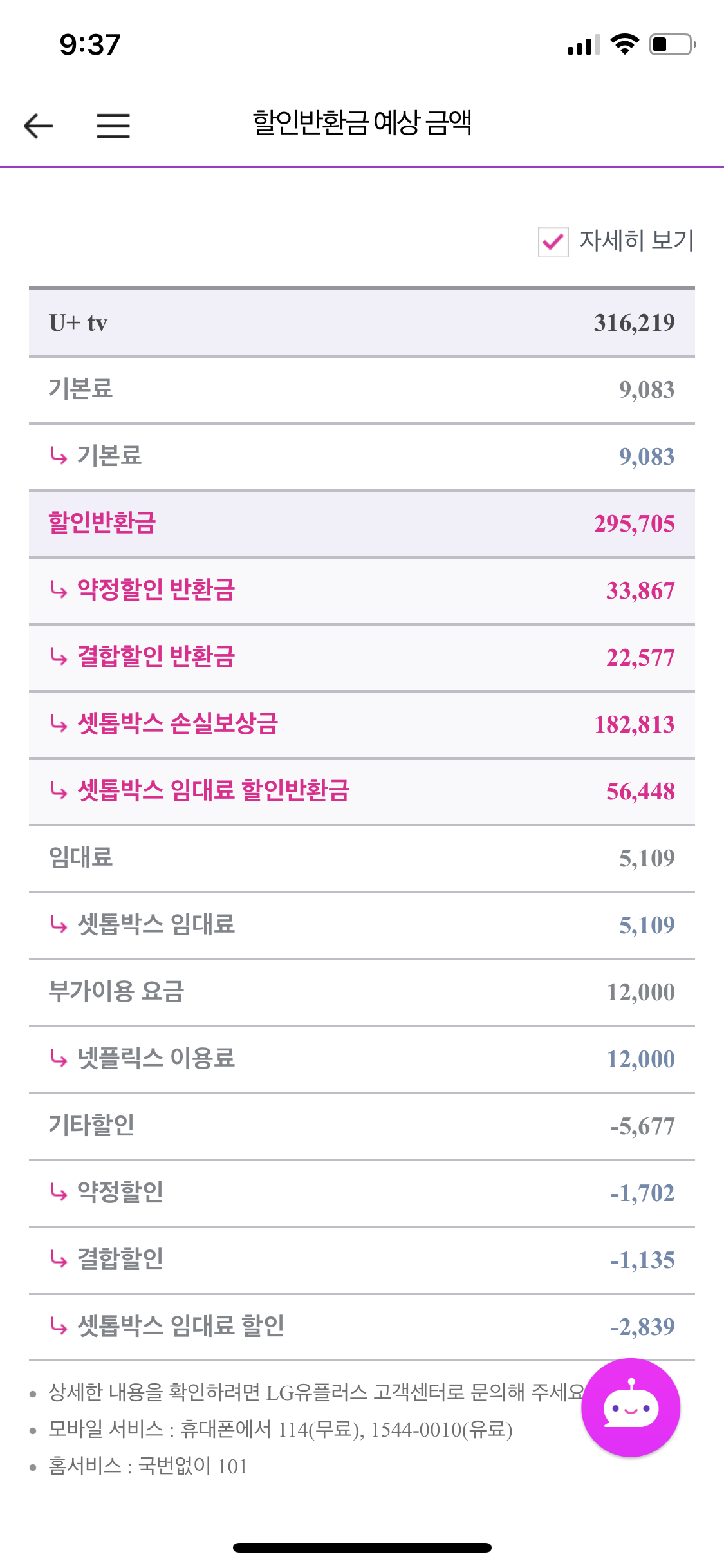Tap the back arrow icon
Viewport: 724px width, 1568px height.
coord(39,126)
